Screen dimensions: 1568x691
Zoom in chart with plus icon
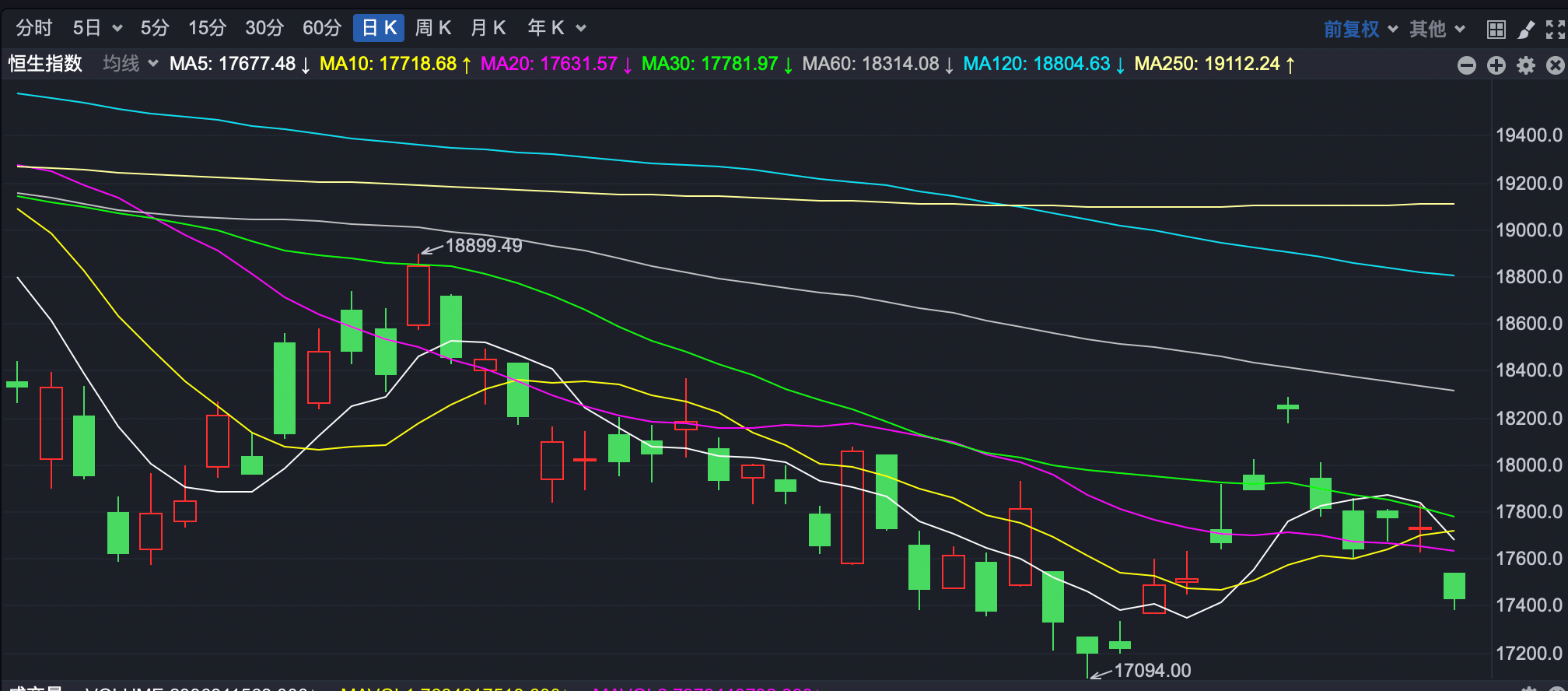pyautogui.click(x=1496, y=65)
